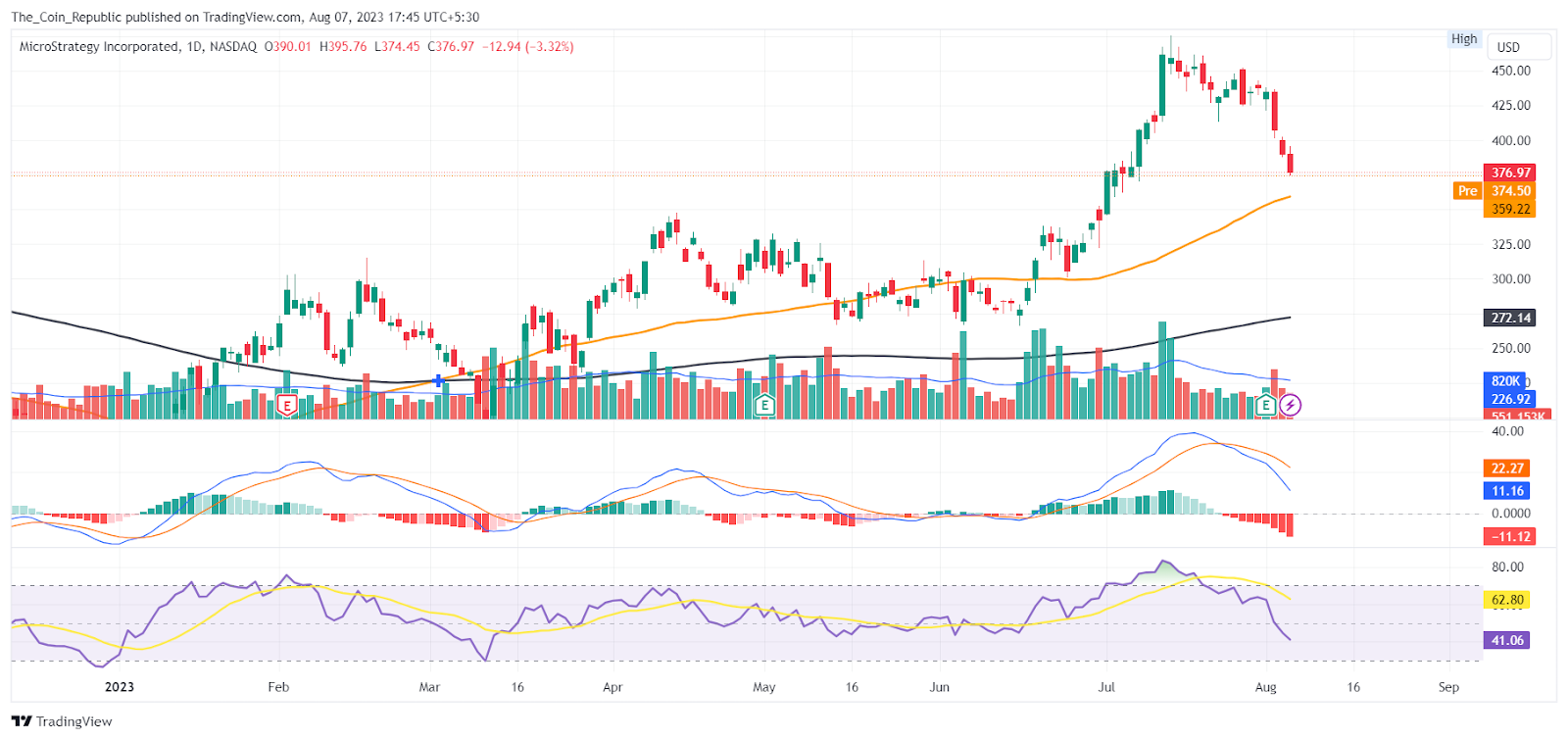Screen dimensions: 1568x740
Task: Click the 450.00 price axis tick
Action: (1510, 71)
